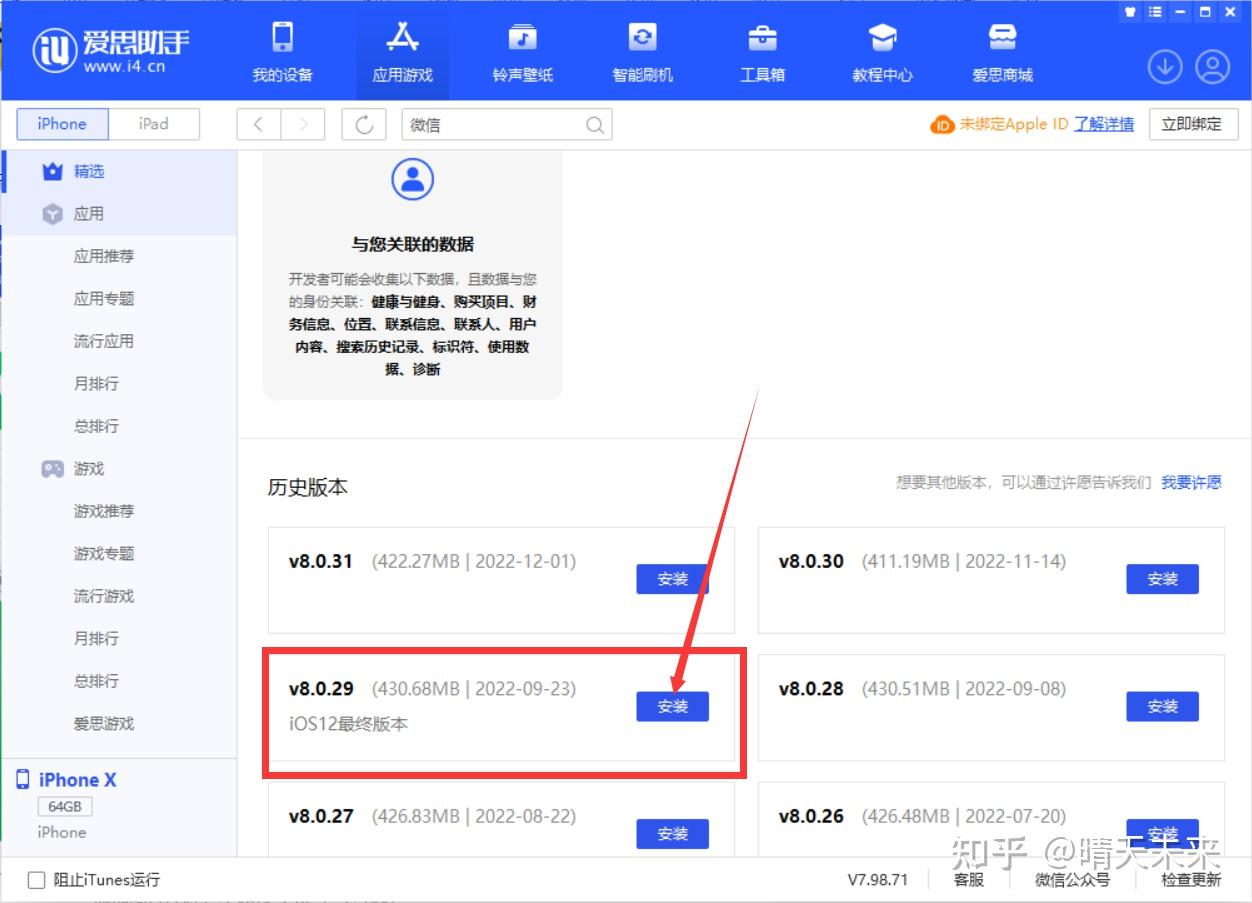Open the 应用游戏 section
Viewport: 1252px width, 903px height.
coord(403,52)
